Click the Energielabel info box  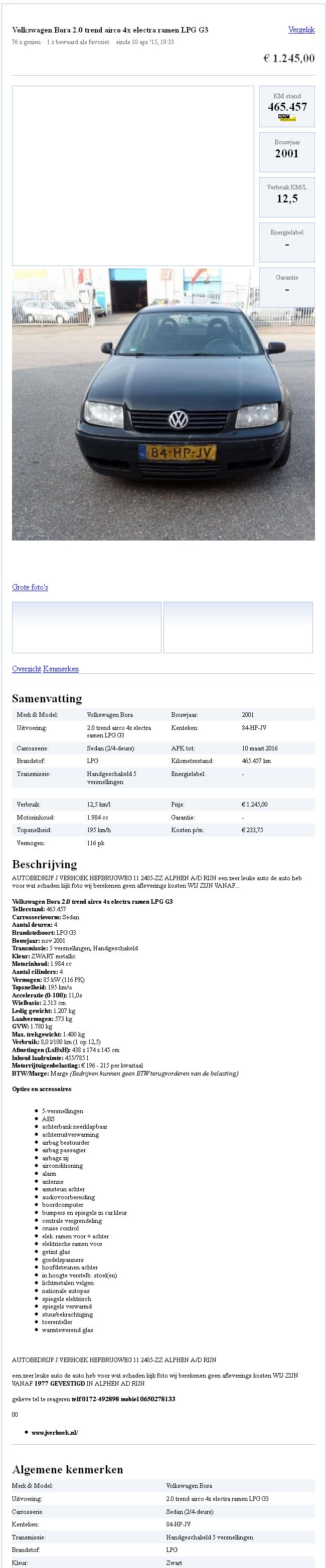(287, 241)
